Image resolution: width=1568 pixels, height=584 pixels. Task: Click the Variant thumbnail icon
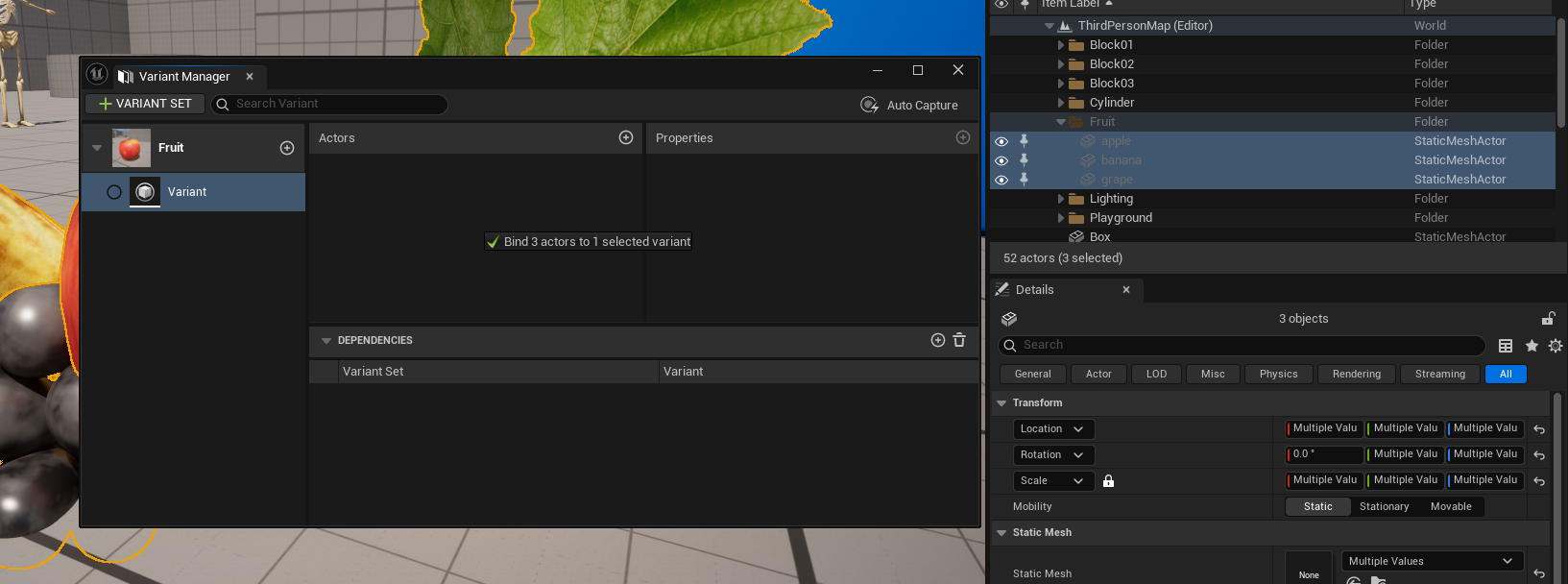145,192
